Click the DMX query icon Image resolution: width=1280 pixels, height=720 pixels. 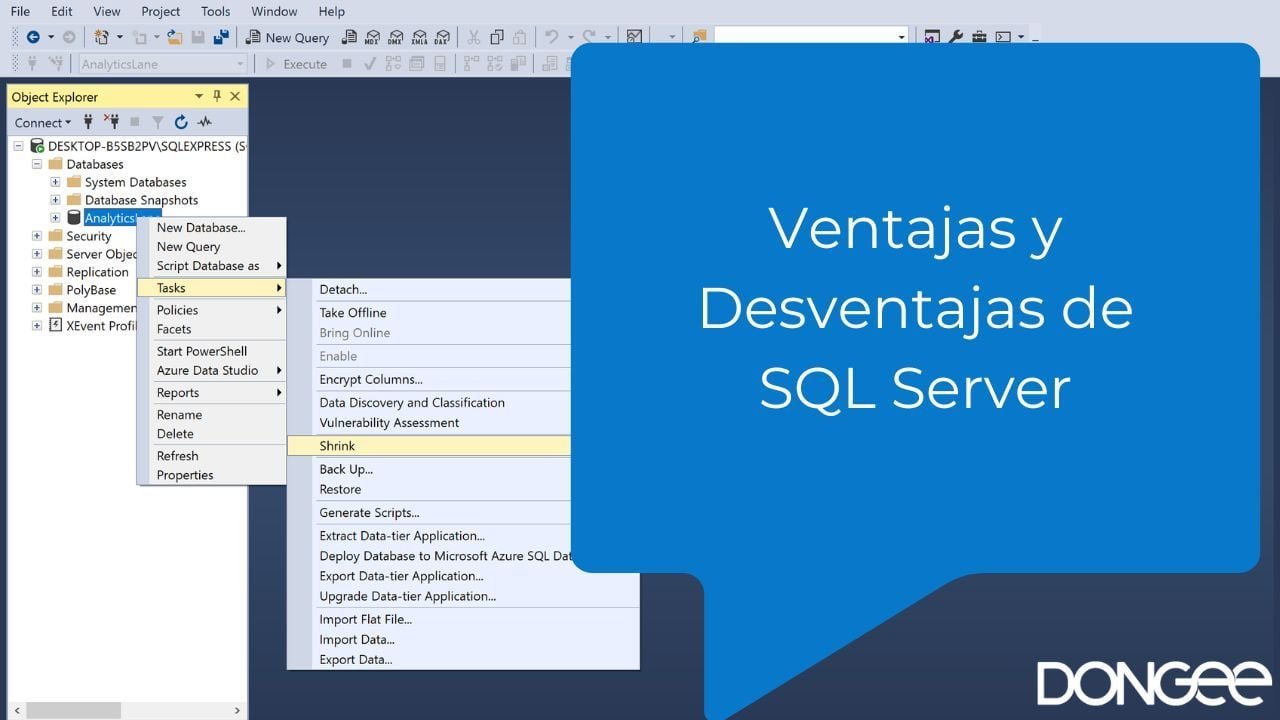tap(395, 37)
